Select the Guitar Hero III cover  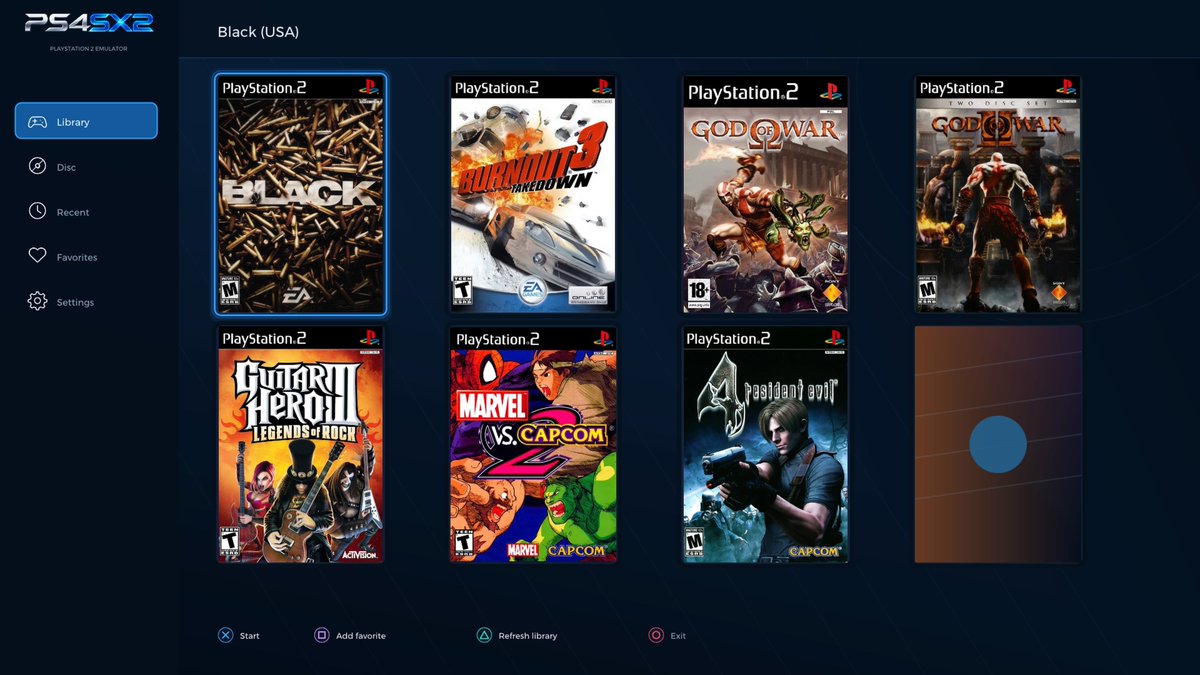[x=300, y=444]
